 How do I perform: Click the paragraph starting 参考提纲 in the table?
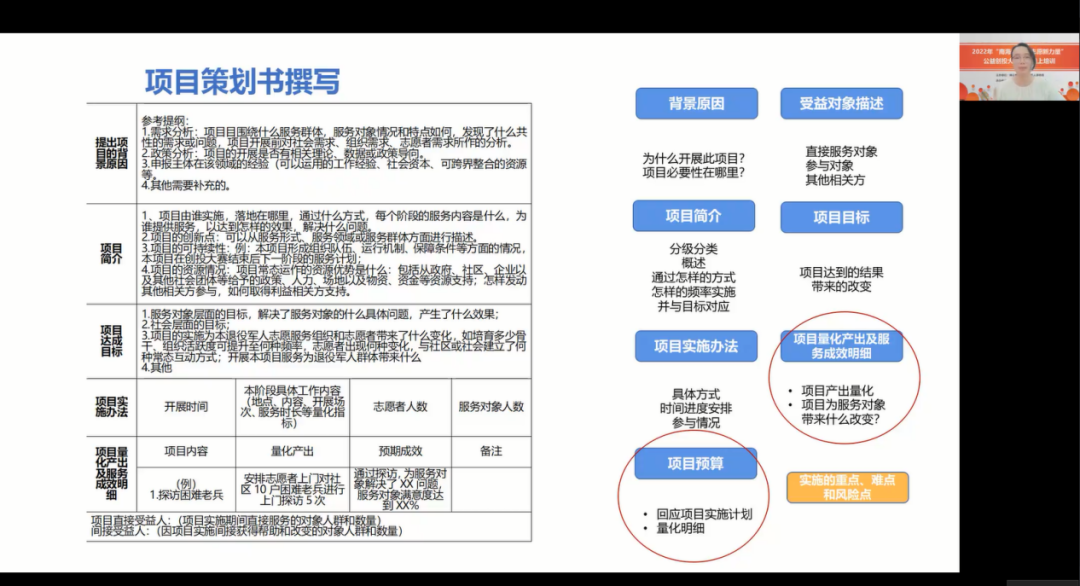click(334, 153)
